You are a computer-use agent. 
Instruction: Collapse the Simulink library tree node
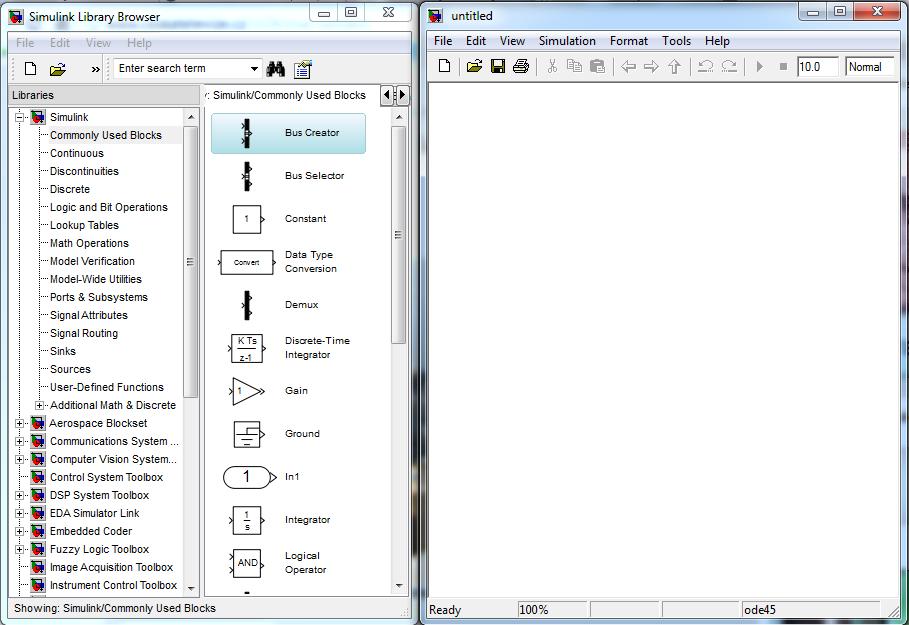coord(19,117)
